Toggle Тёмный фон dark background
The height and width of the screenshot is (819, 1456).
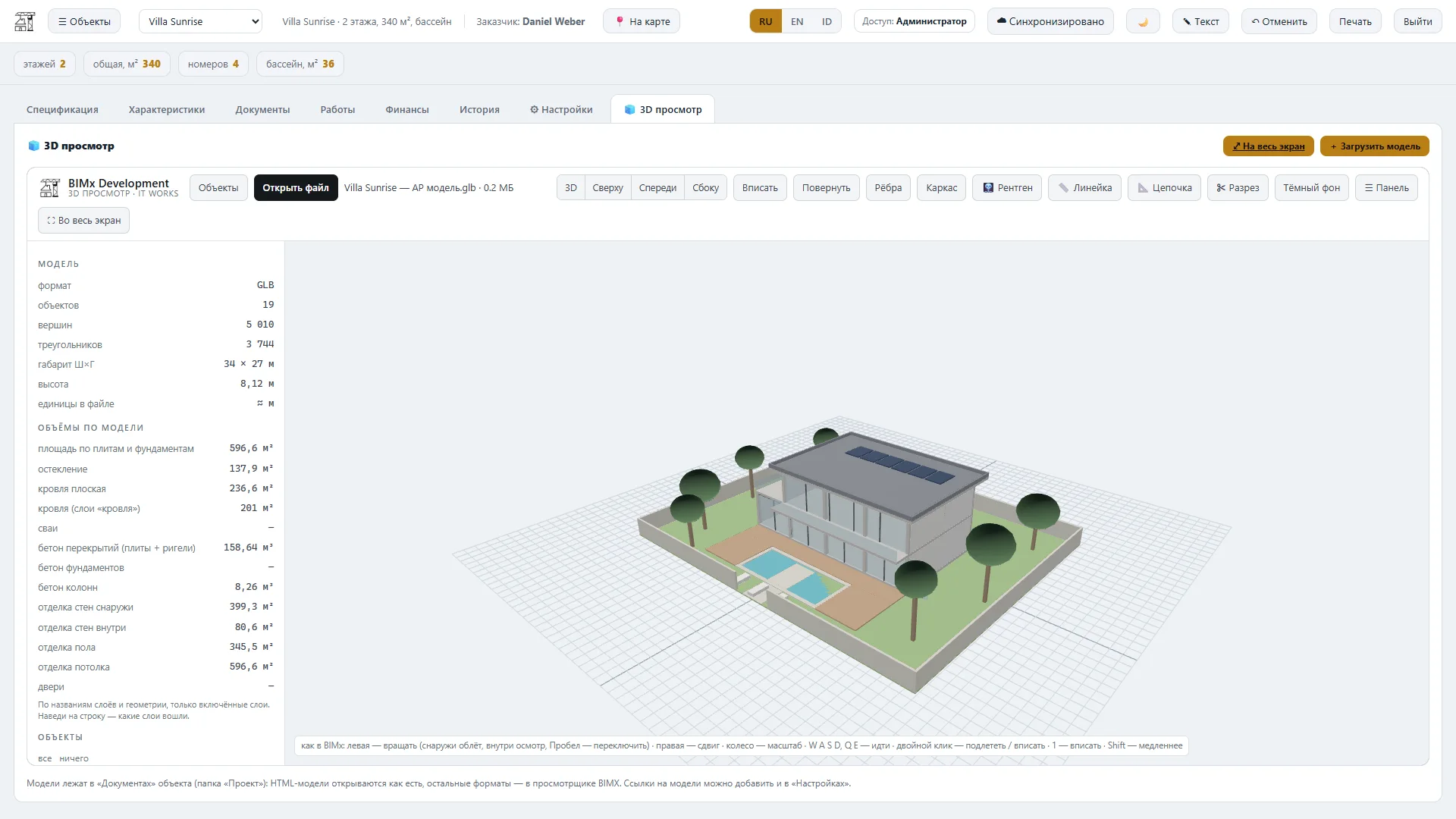[1311, 188]
